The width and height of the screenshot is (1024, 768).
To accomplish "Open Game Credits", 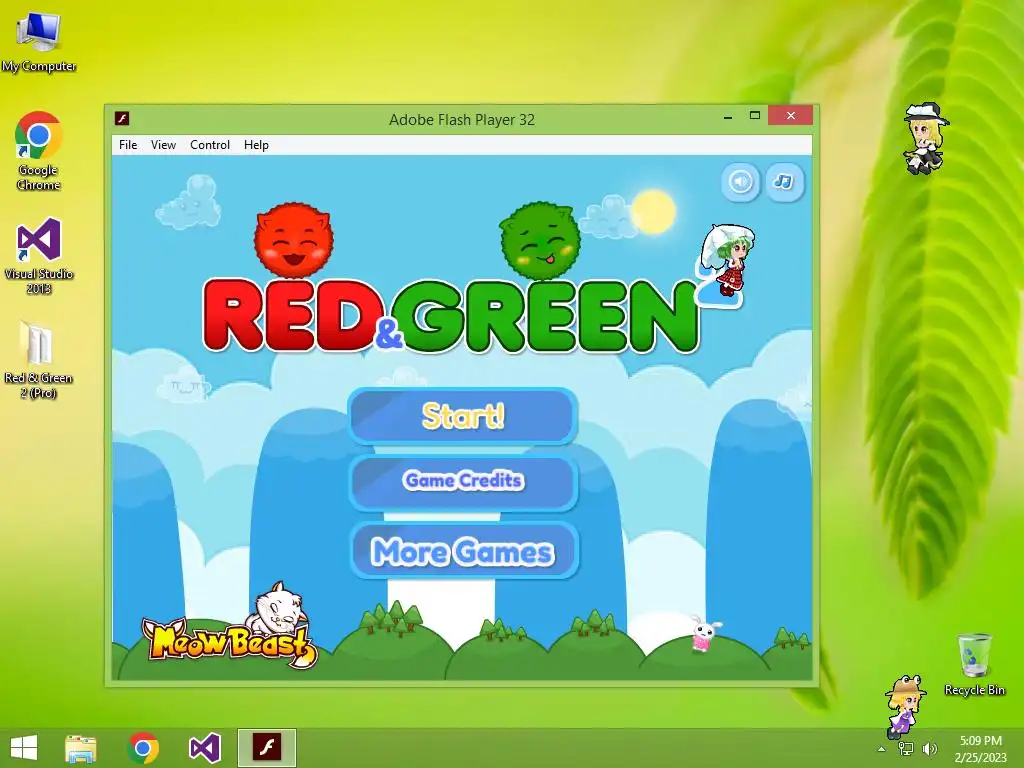I will [x=463, y=481].
